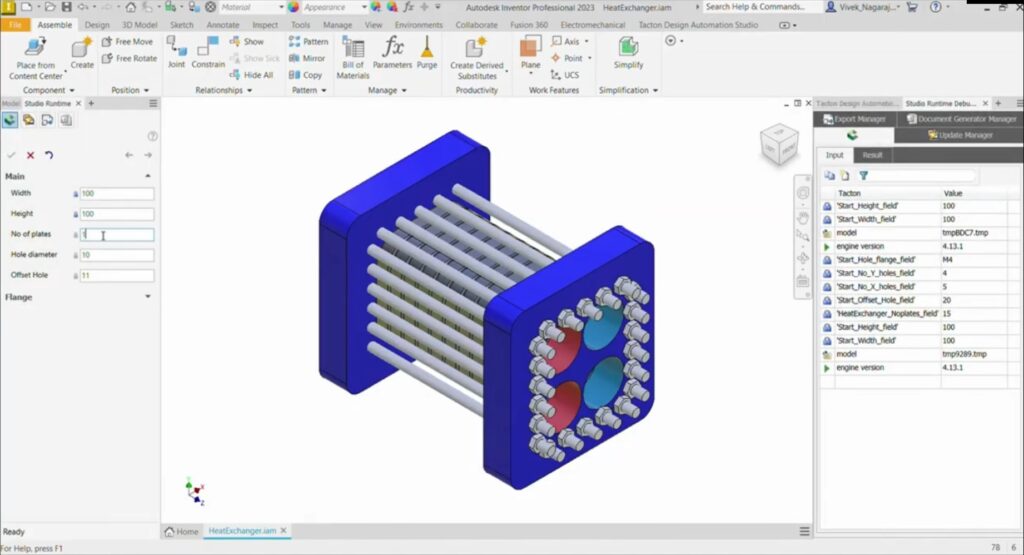Click the Home icon in quick access toolbar
1024x555 pixels.
click(131, 7)
